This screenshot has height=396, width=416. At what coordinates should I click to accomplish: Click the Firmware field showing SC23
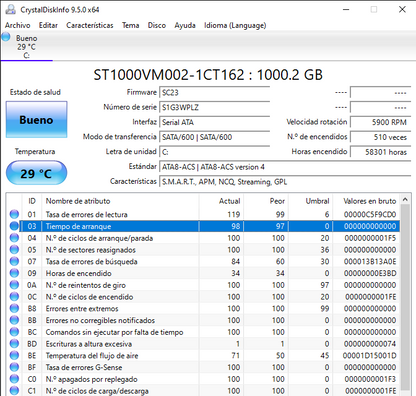tap(215, 93)
